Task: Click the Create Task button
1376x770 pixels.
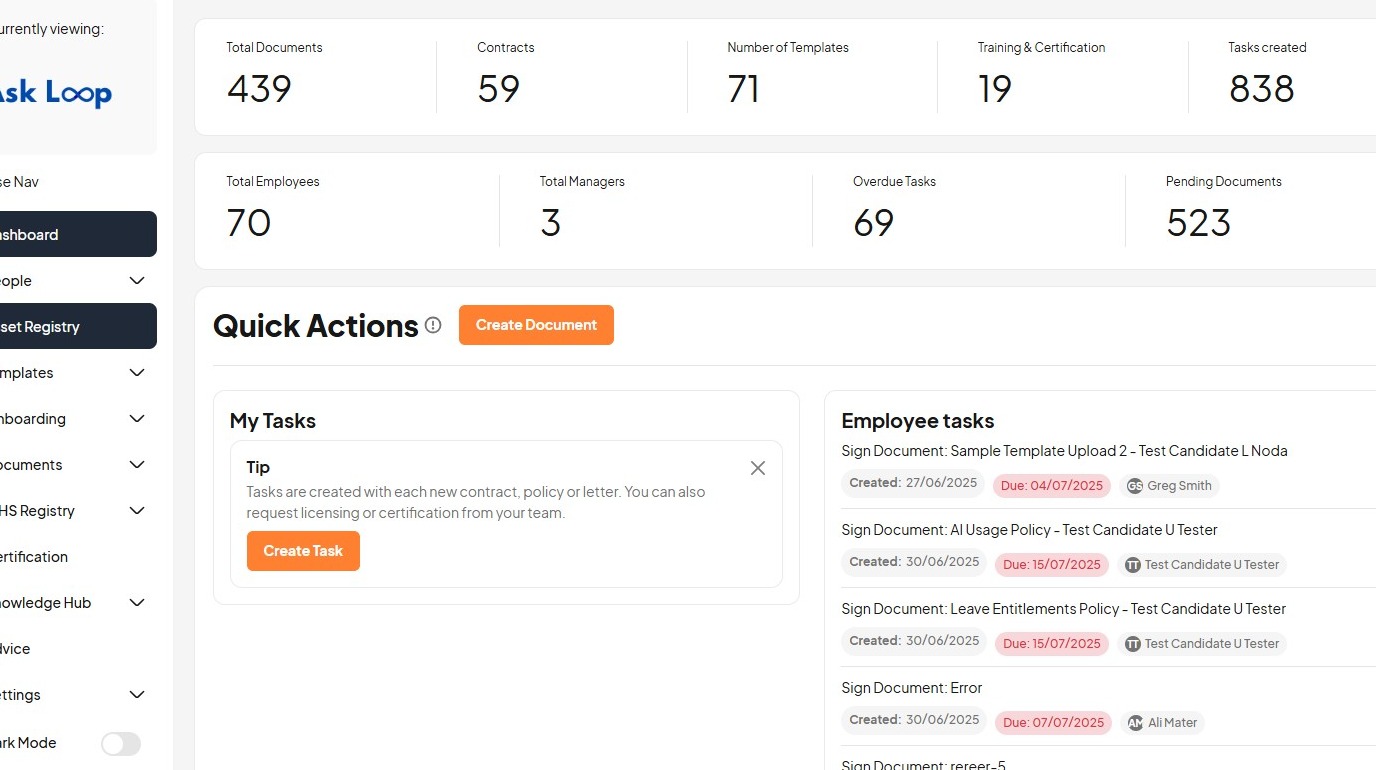Action: pos(303,551)
